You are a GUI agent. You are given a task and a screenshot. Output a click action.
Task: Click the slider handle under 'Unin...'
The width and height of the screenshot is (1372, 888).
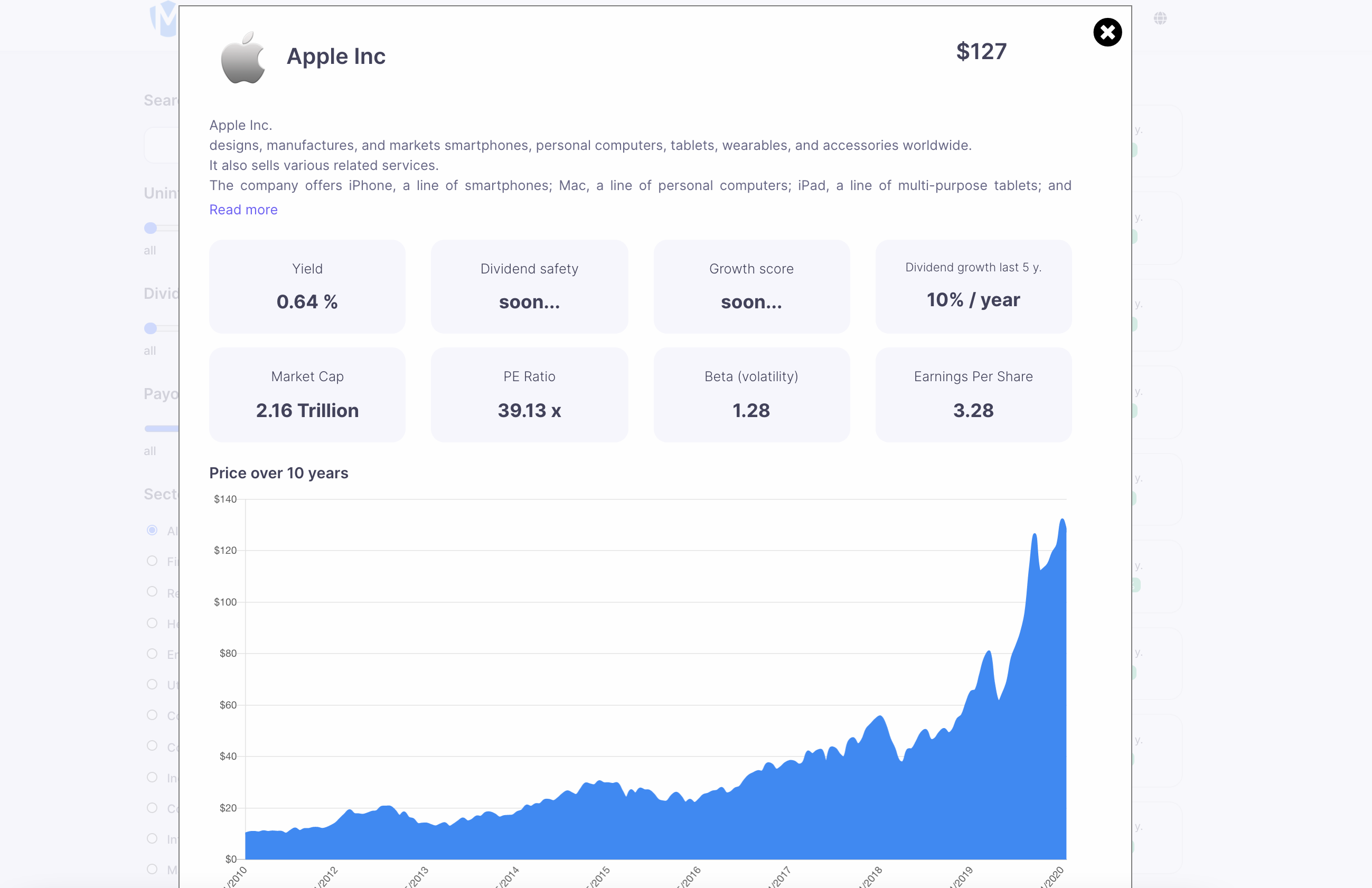pyautogui.click(x=151, y=228)
